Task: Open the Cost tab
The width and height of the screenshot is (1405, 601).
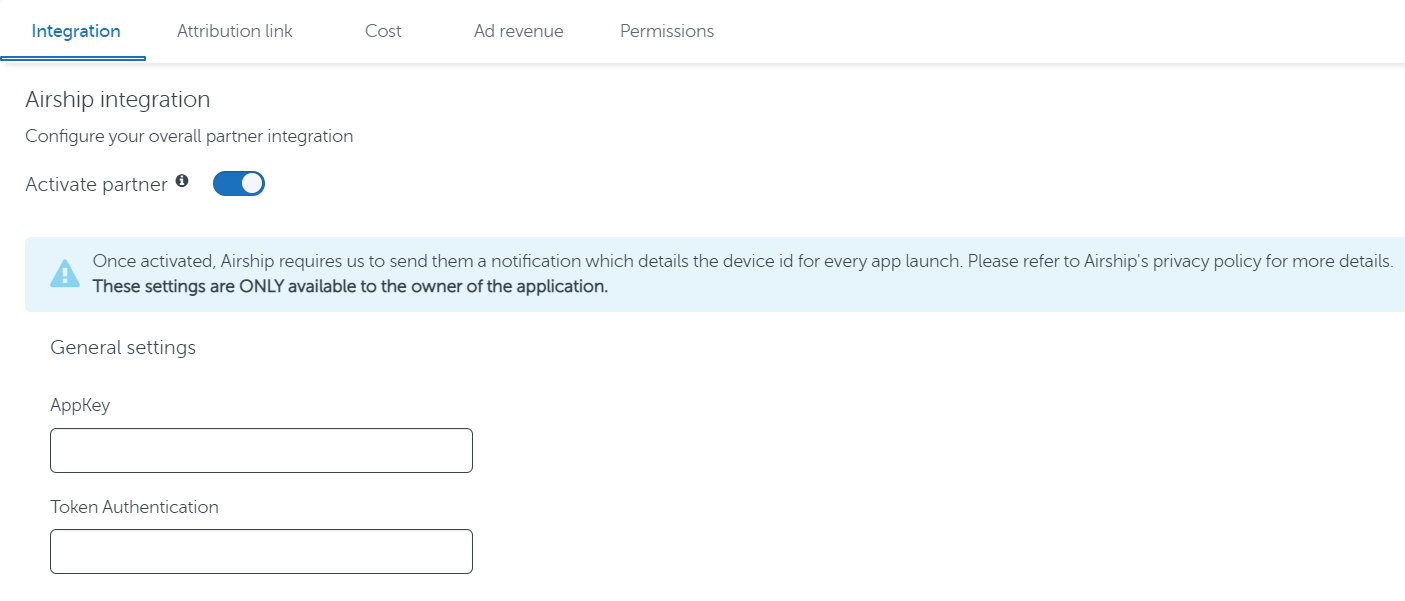Action: pos(383,31)
